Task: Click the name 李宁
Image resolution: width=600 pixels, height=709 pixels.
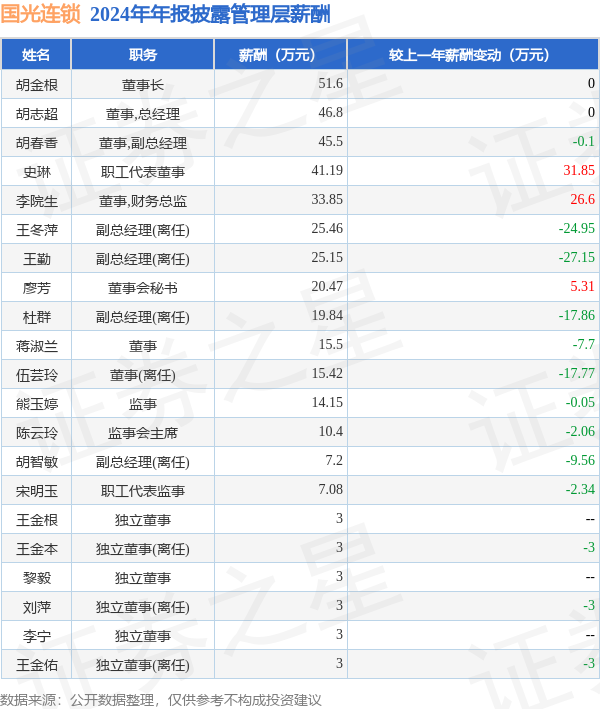Action: click(37, 636)
